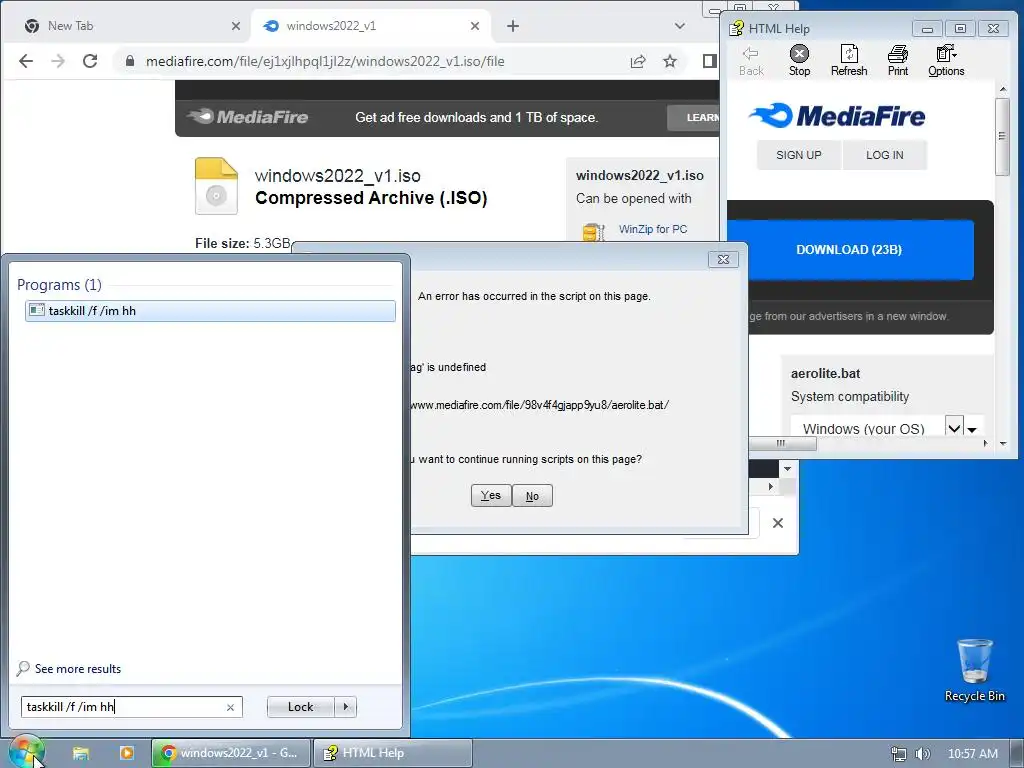The height and width of the screenshot is (768, 1024).
Task: Click Stop icon in HTML Help
Action: (x=799, y=61)
